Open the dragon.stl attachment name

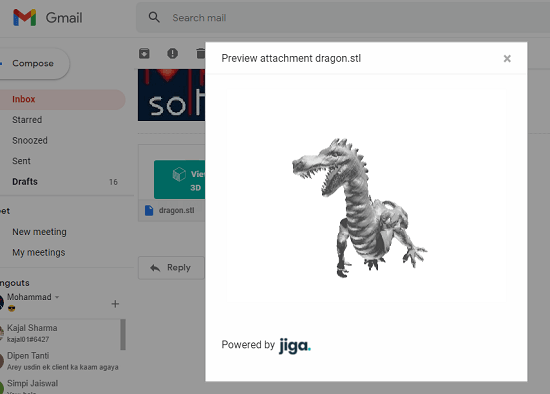tap(176, 211)
